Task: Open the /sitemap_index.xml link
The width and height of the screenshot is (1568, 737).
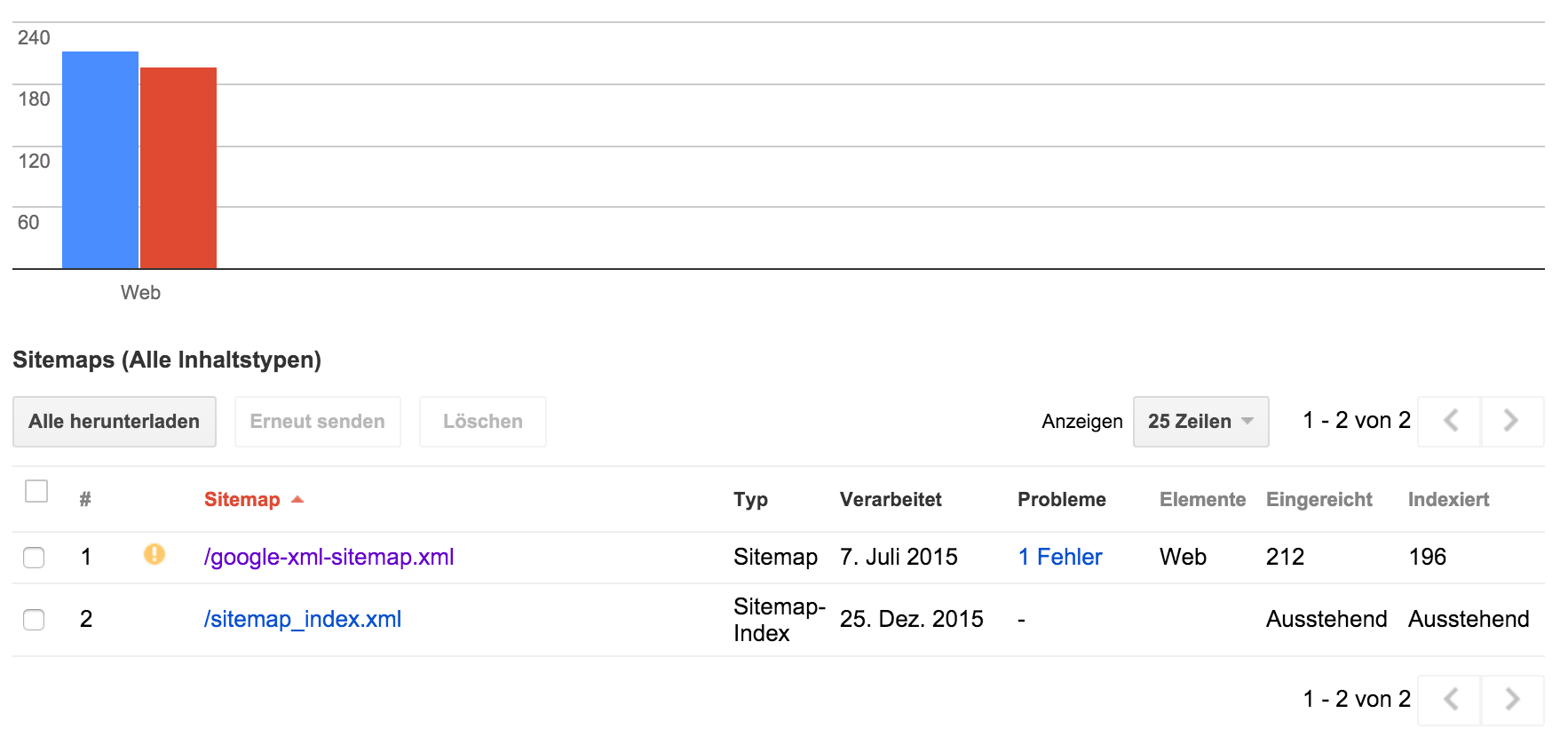Action: [303, 619]
